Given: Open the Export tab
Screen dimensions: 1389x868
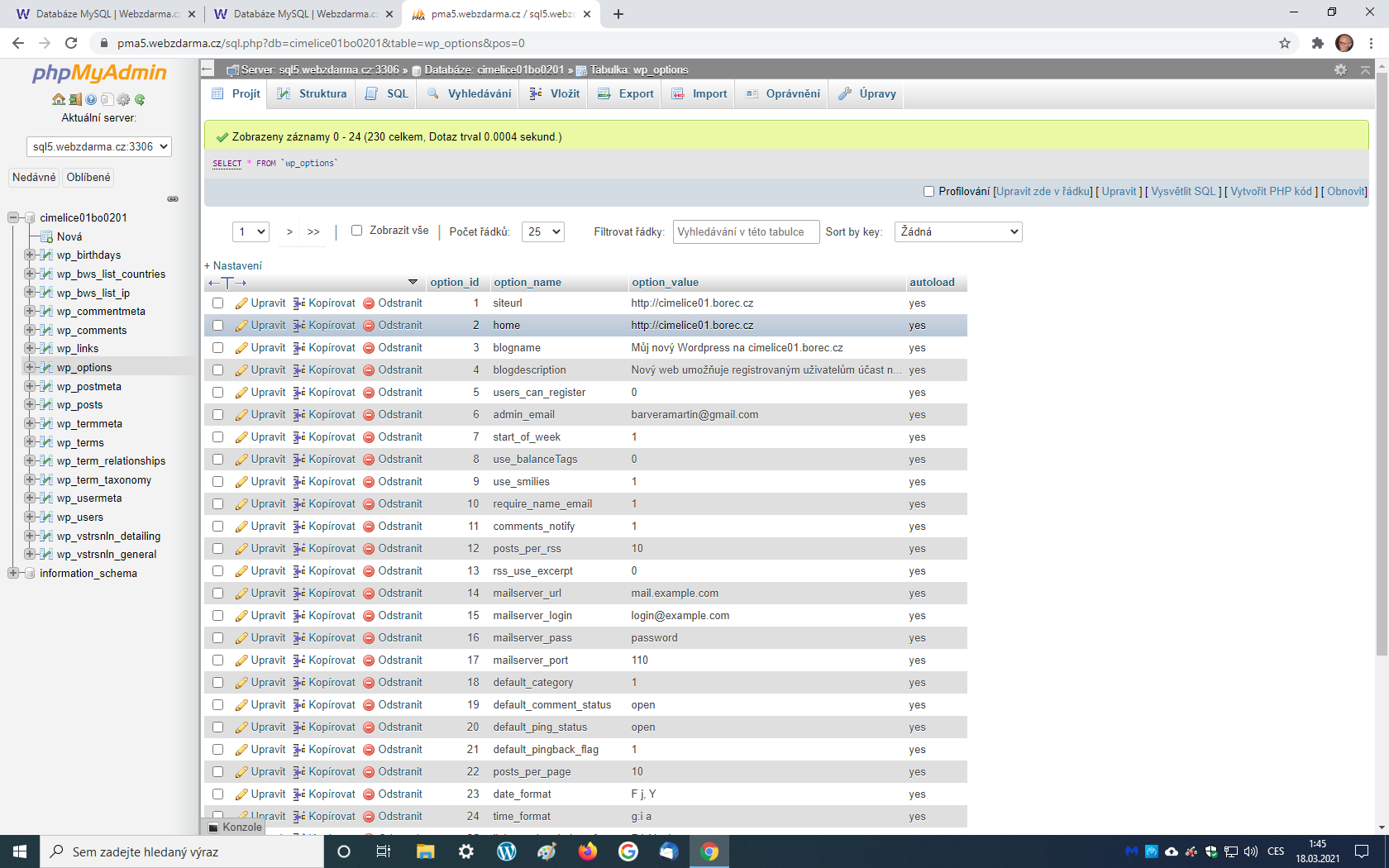Looking at the screenshot, I should pyautogui.click(x=626, y=94).
